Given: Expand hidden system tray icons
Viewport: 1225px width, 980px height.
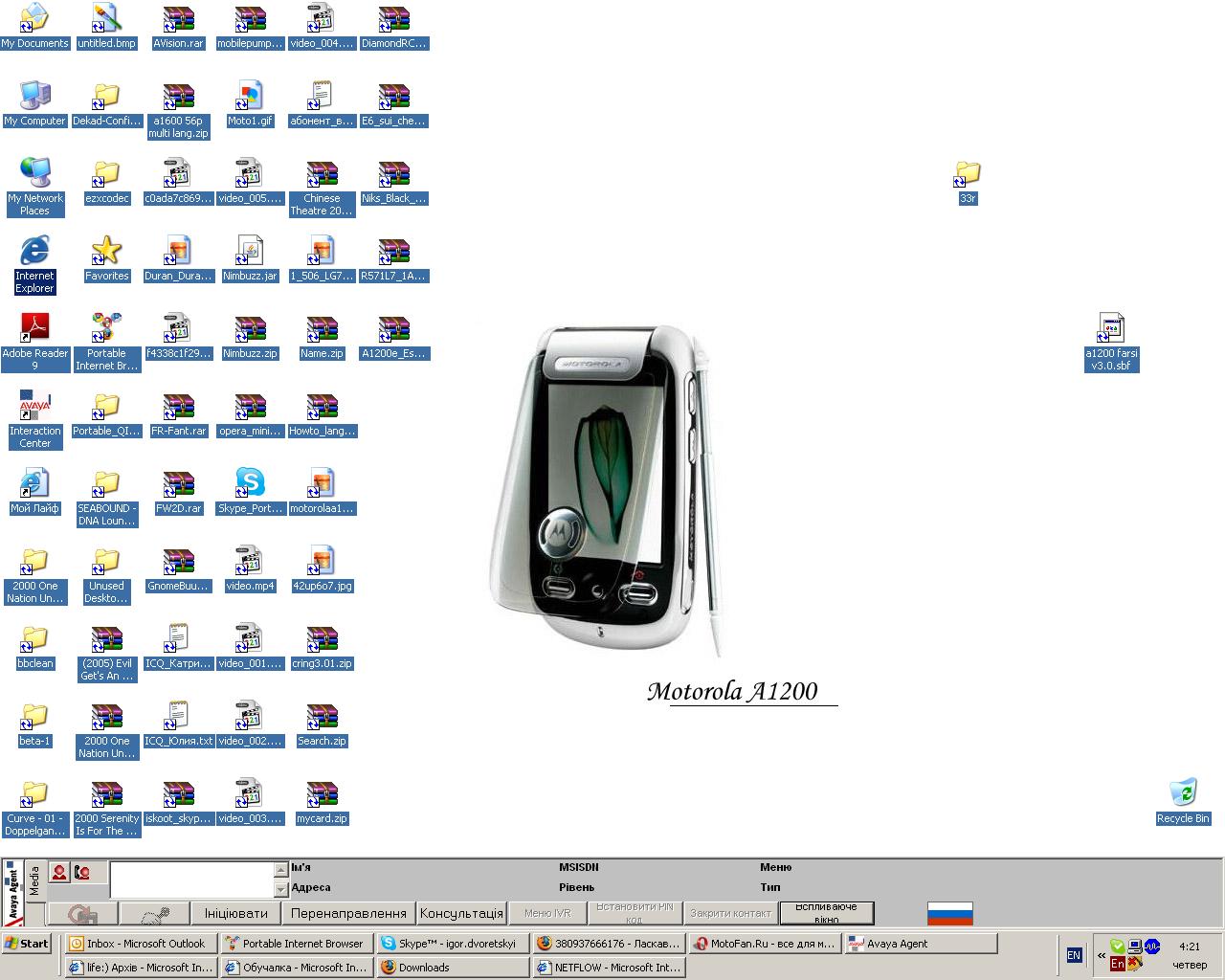Looking at the screenshot, I should tap(1102, 955).
